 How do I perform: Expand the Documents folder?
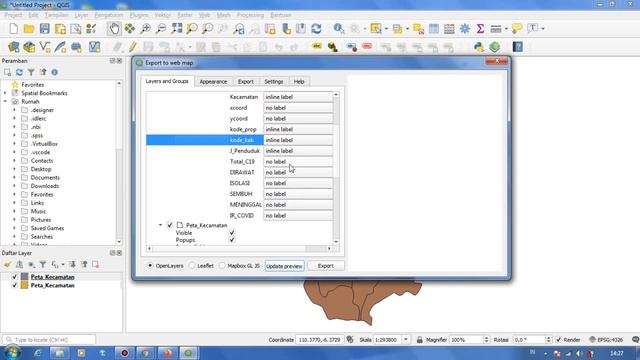tap(14, 178)
